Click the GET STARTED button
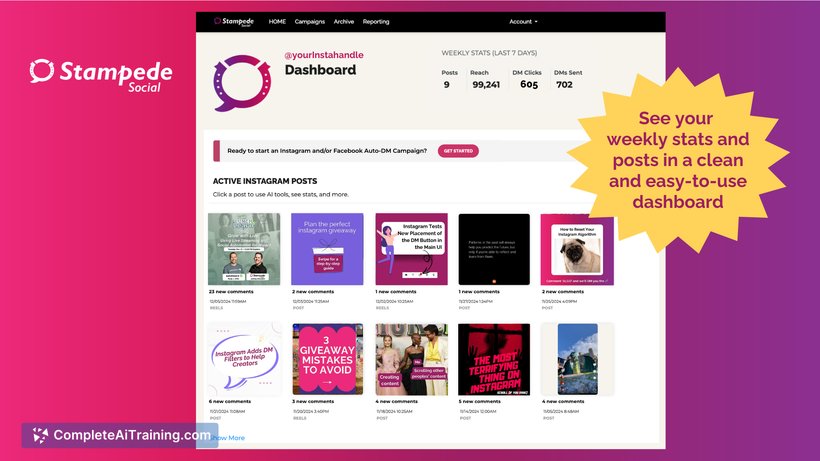This screenshot has width=820, height=461. click(x=458, y=151)
